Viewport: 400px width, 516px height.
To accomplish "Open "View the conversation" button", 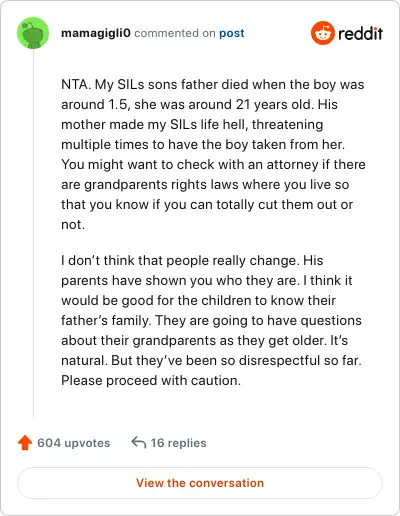I will coord(200,483).
